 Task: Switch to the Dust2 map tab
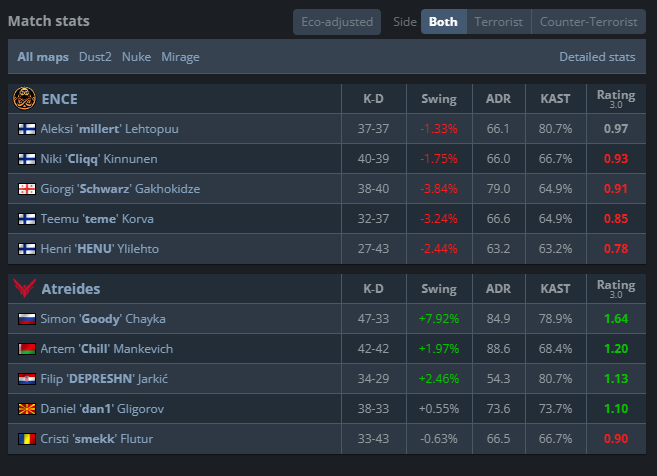95,57
